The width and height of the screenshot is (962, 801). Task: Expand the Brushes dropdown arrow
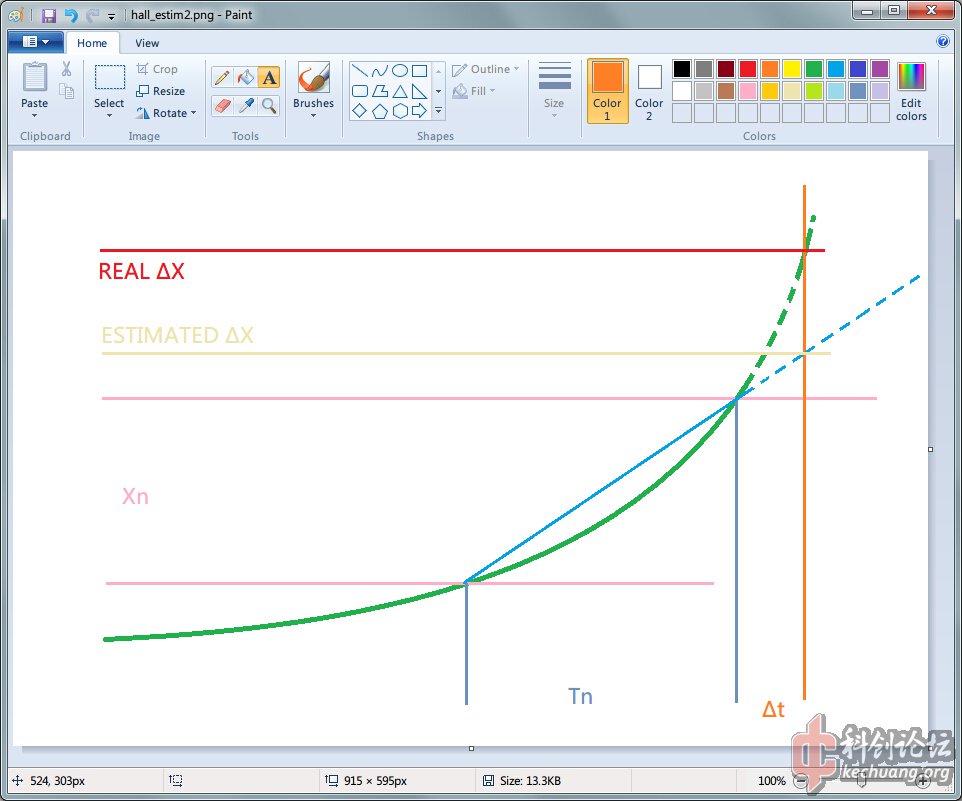313,116
